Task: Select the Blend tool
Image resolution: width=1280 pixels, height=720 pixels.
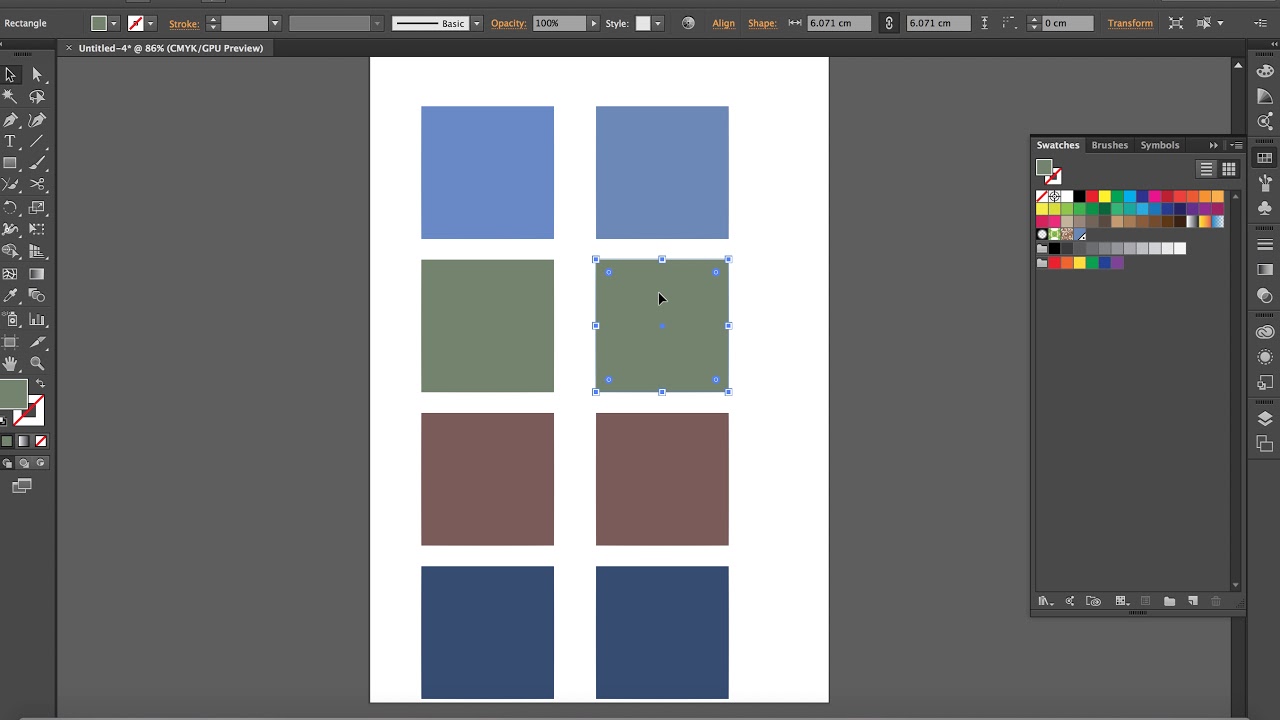Action: (x=37, y=296)
